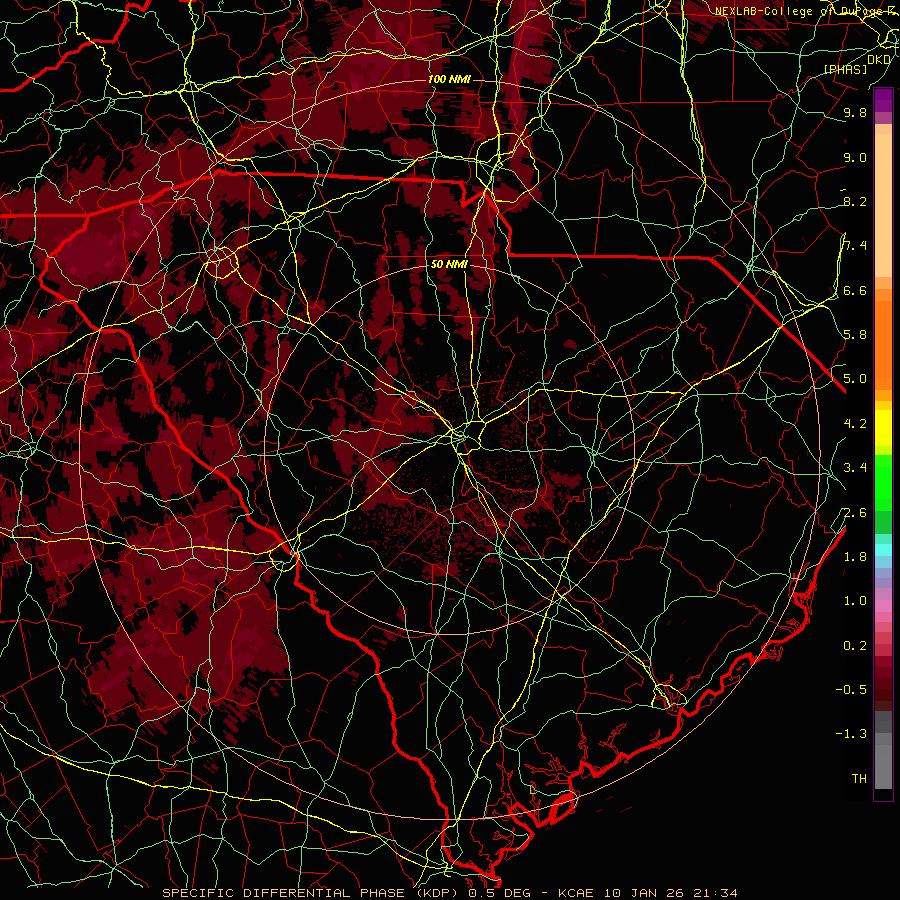Click the 9.8 scale value
900x900 pixels.
(x=855, y=113)
